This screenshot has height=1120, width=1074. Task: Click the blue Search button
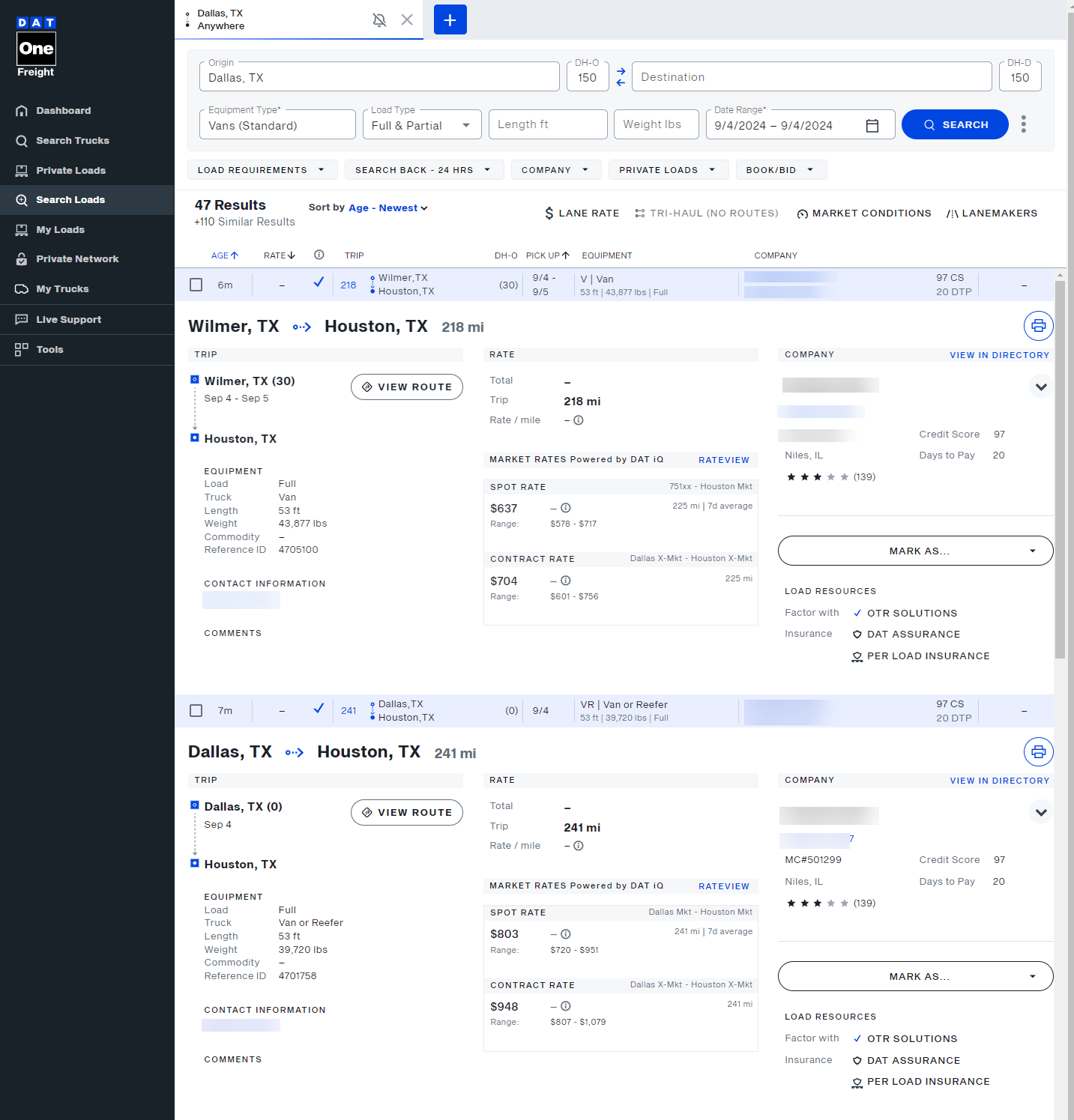pos(955,124)
